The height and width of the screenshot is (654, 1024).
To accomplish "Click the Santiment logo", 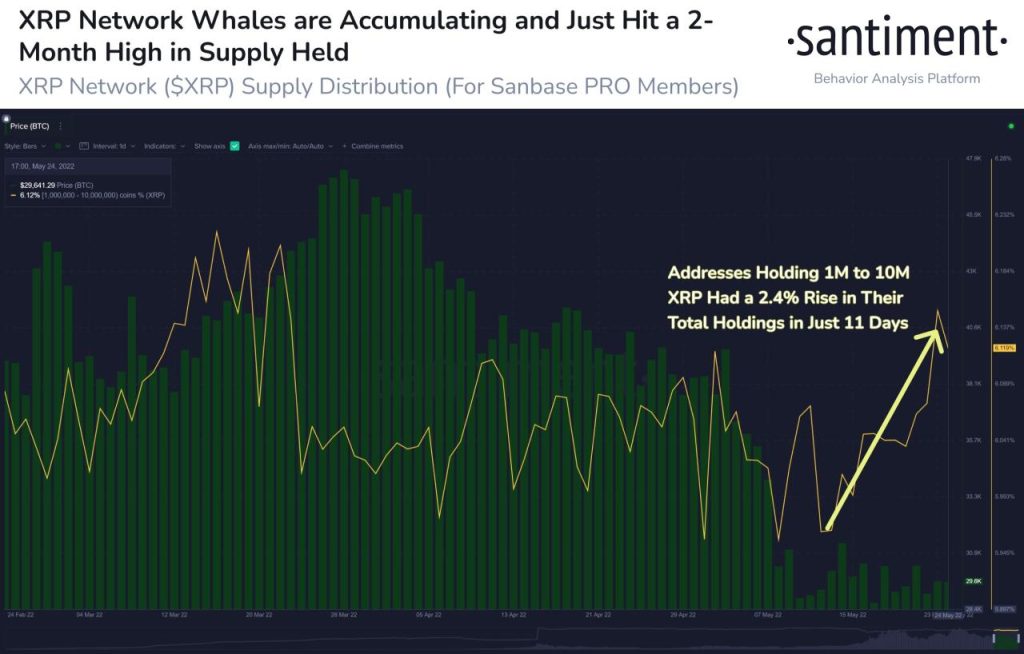I will click(x=897, y=41).
